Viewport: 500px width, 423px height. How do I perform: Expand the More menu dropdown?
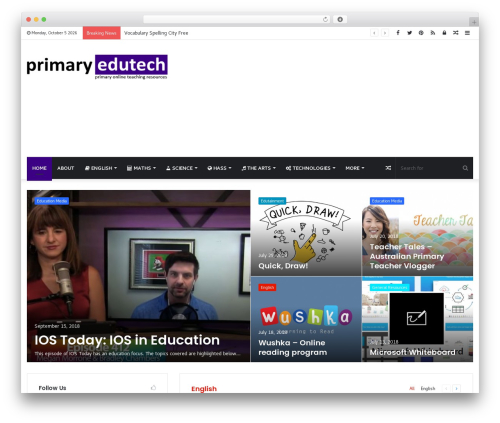(355, 168)
